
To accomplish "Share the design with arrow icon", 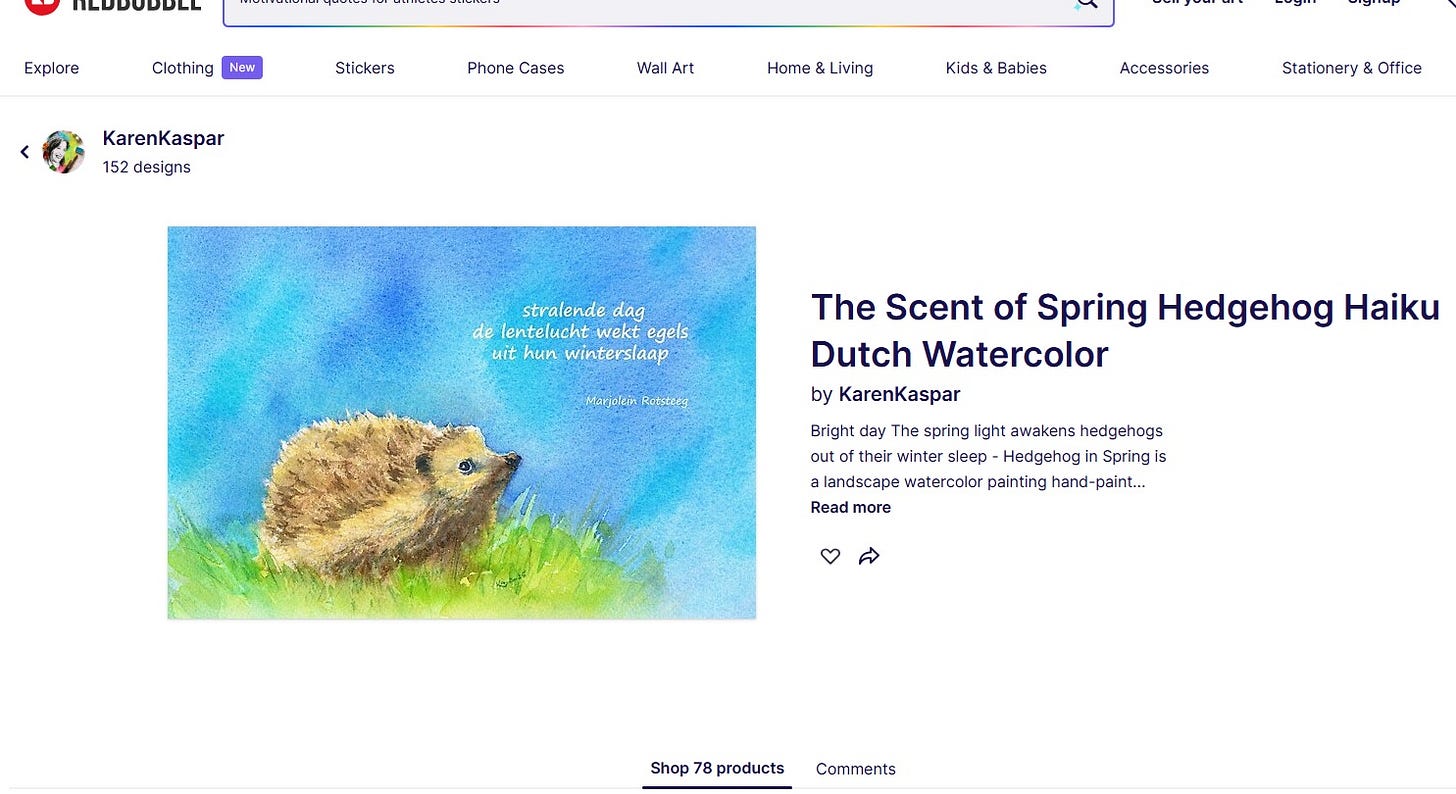I will [869, 556].
